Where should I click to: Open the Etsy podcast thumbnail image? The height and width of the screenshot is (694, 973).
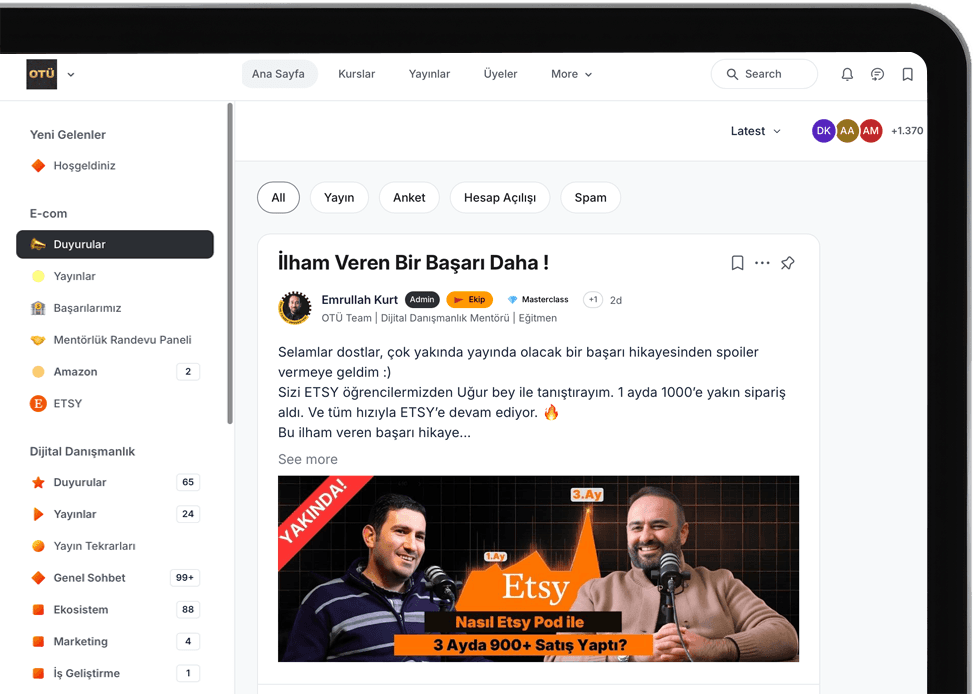coord(538,569)
